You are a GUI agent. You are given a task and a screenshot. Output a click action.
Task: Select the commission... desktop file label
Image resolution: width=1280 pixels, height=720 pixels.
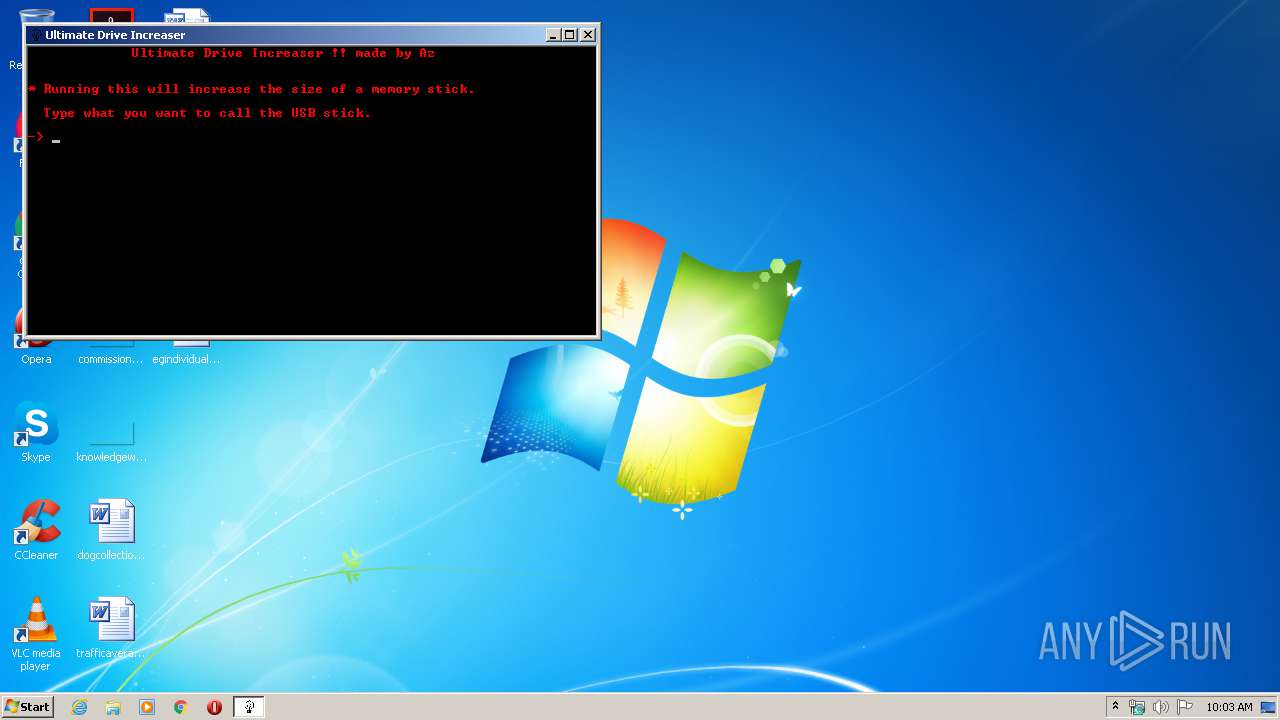click(111, 359)
